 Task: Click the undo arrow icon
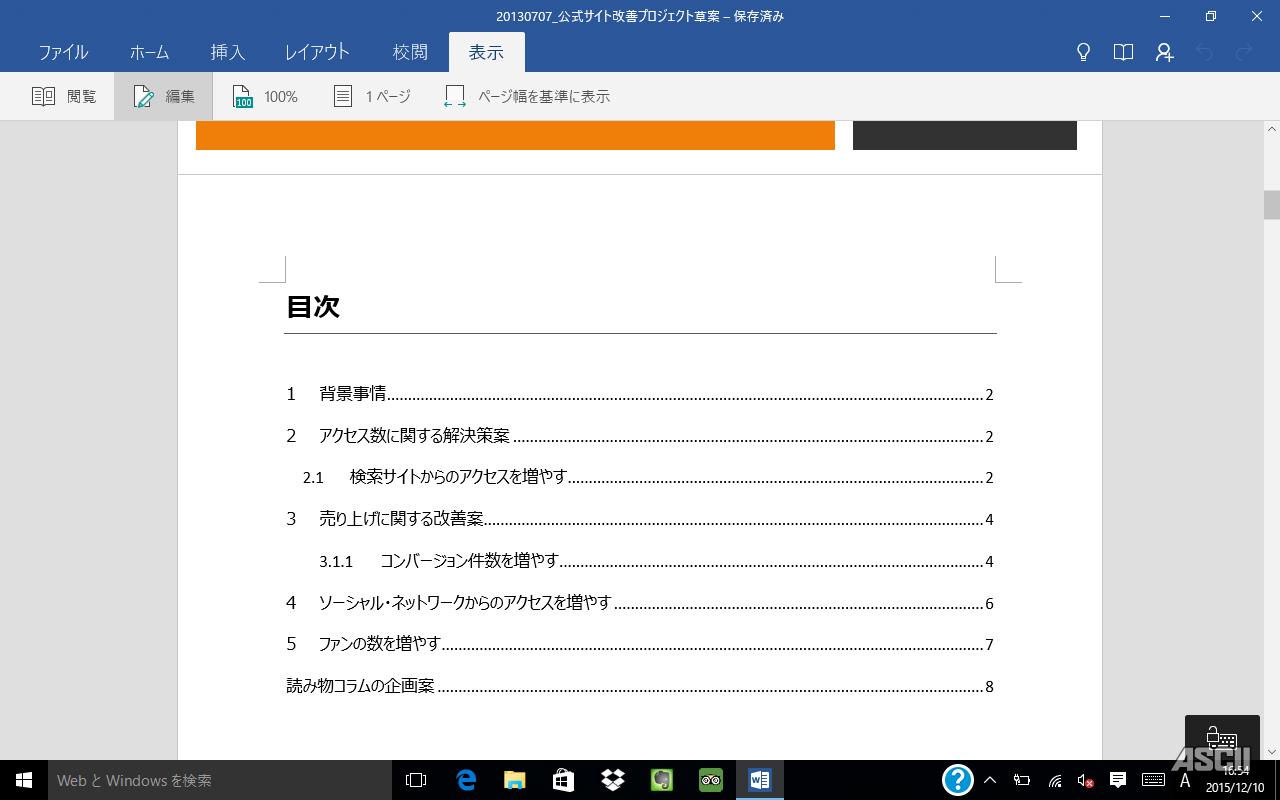tap(1204, 52)
